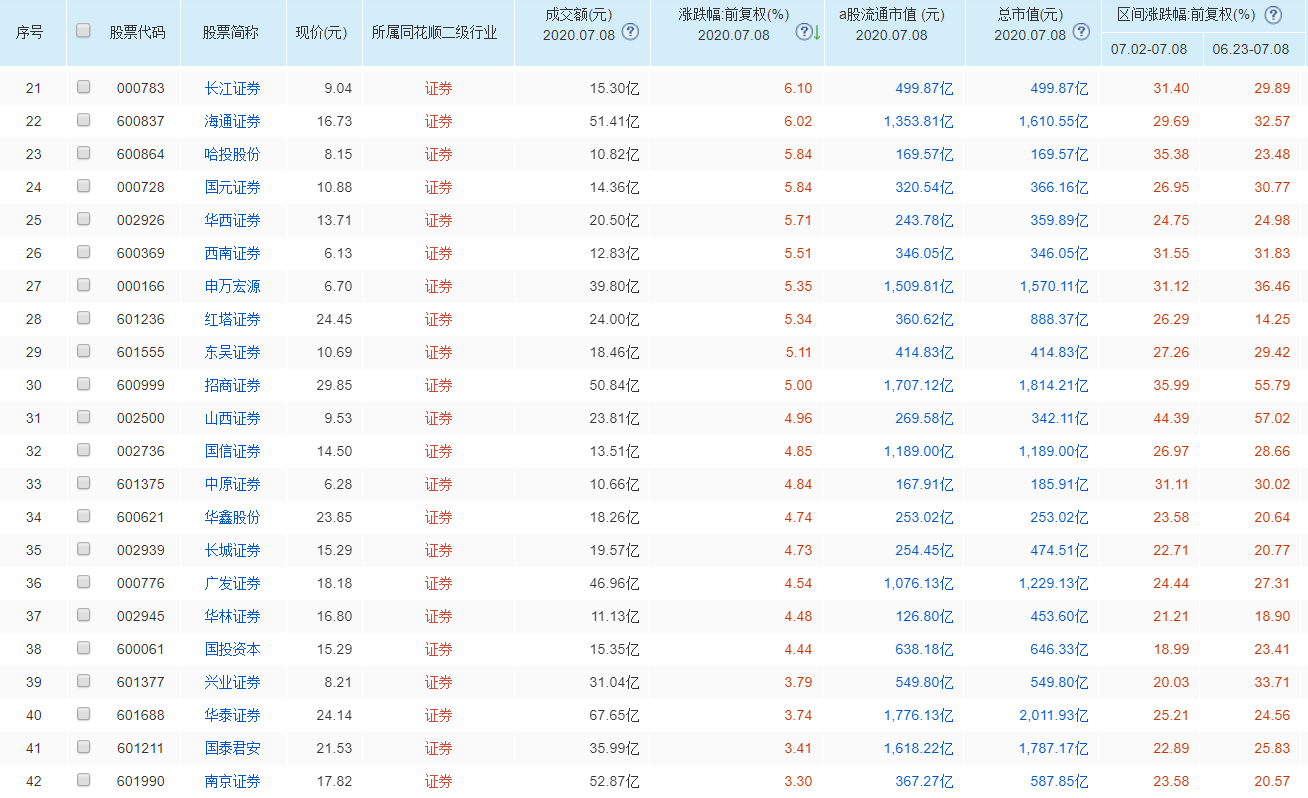Open the 国投资本 link

point(233,649)
